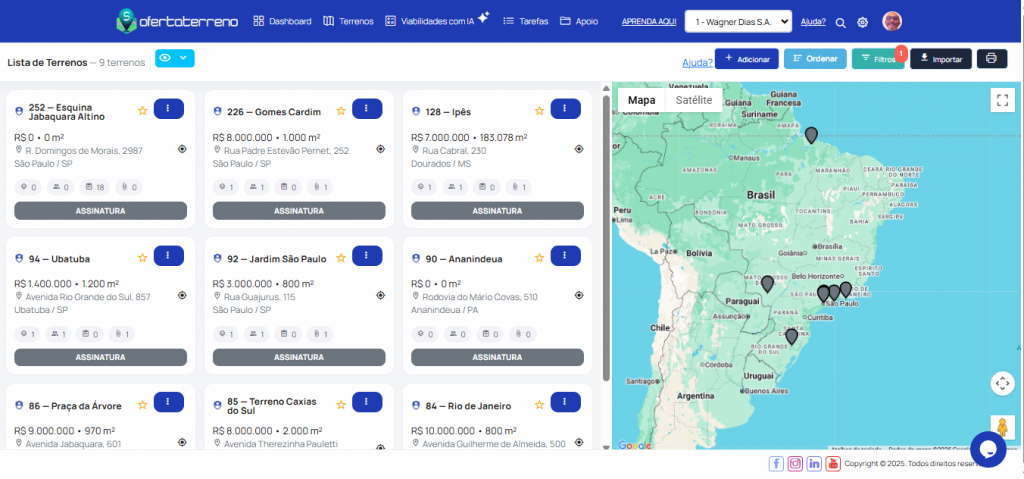Toggle the eye view mode button

coord(165,58)
